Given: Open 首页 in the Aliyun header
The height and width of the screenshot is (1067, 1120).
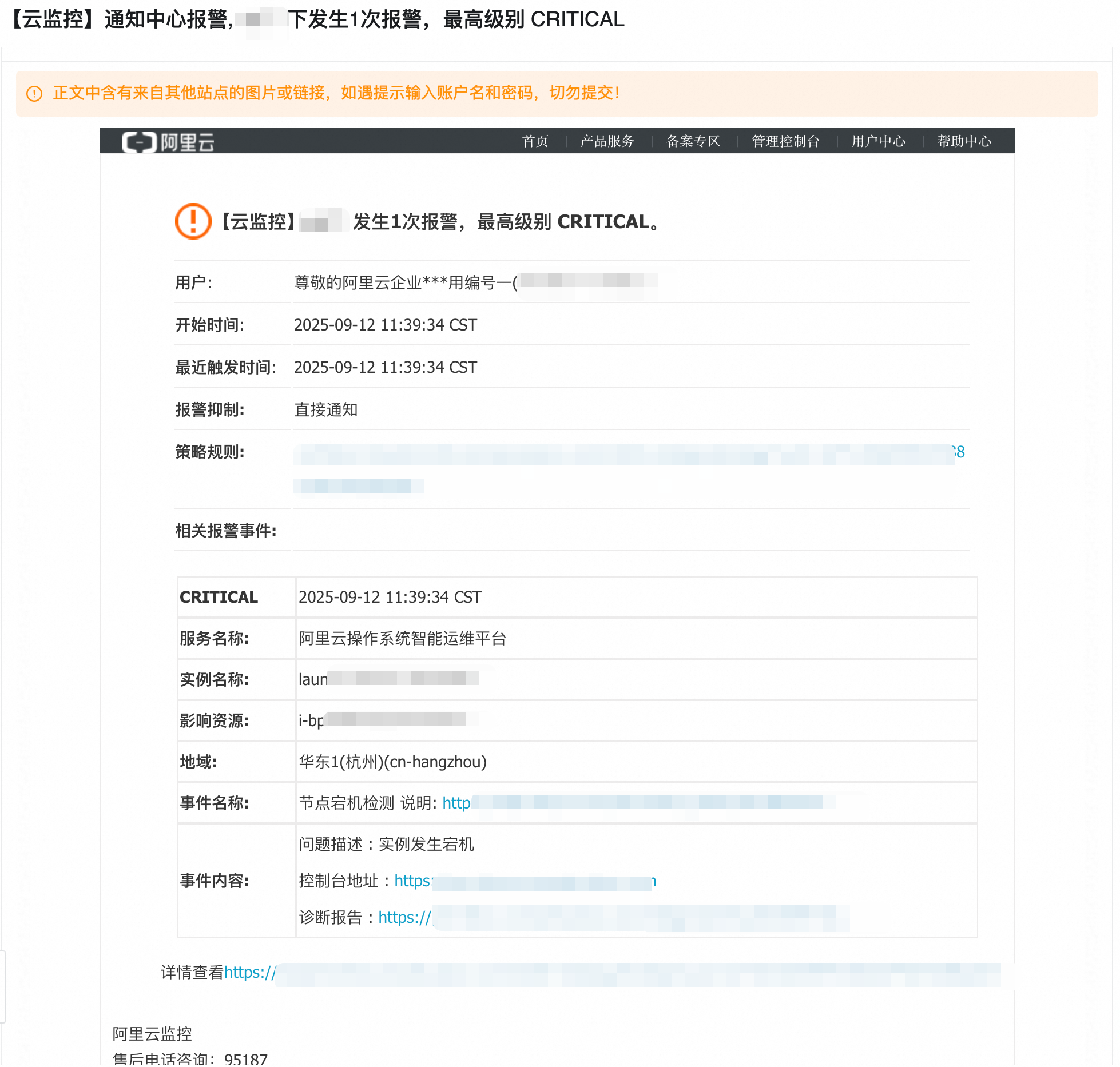Looking at the screenshot, I should click(x=535, y=141).
